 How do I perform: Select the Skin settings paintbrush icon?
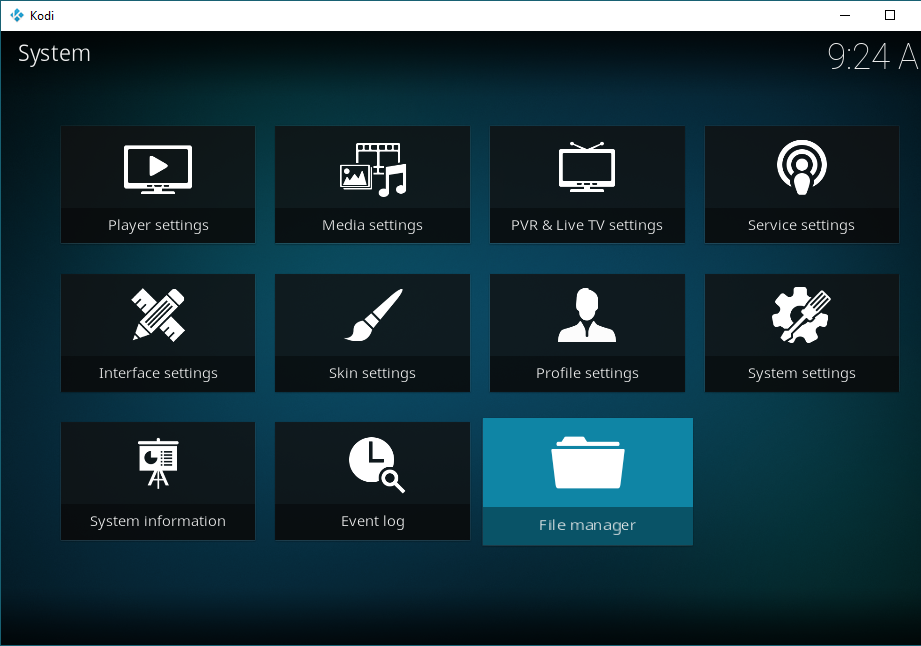coord(372,315)
